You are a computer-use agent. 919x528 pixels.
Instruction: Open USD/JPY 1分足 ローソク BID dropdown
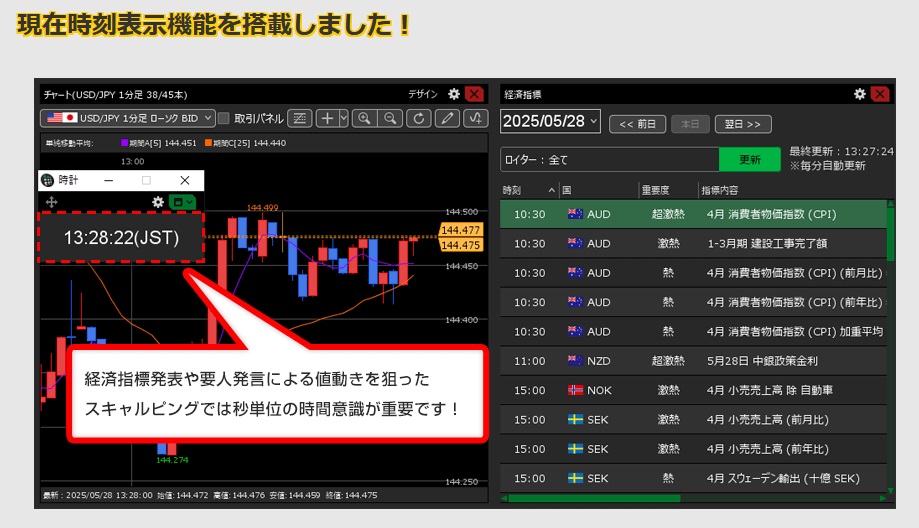[128, 118]
